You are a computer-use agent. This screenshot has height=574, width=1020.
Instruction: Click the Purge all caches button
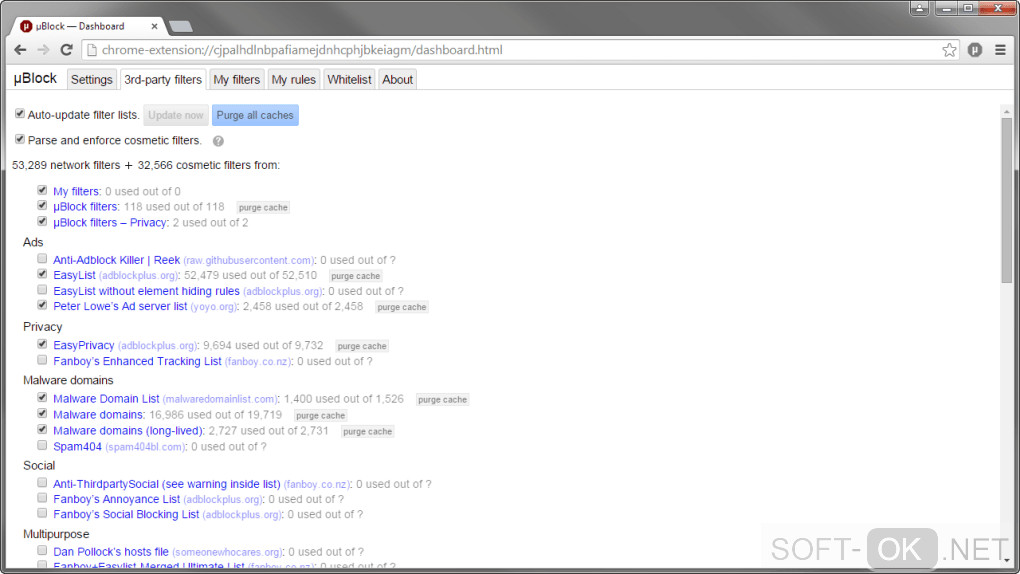tap(255, 115)
